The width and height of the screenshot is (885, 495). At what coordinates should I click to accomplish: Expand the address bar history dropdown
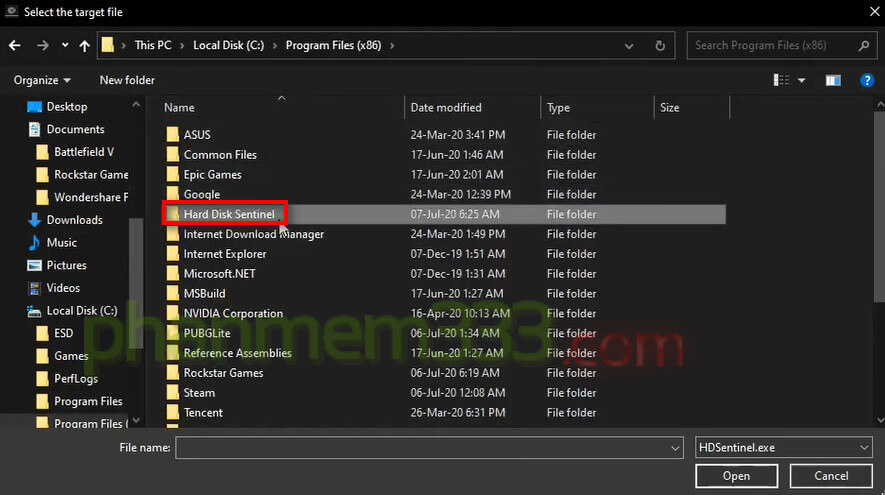pos(631,45)
